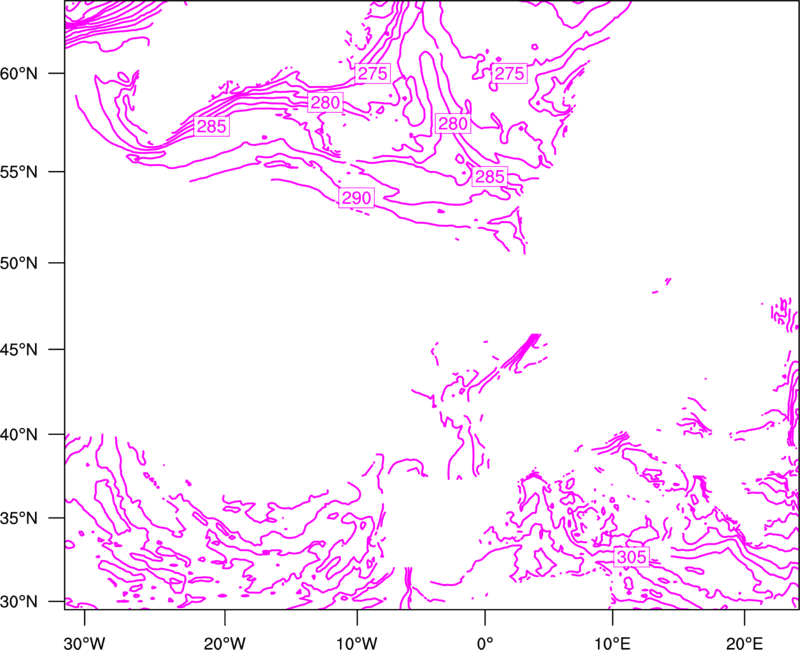This screenshot has height=650, width=800.
Task: Click the 10°W longitude axis label
Action: click(357, 643)
